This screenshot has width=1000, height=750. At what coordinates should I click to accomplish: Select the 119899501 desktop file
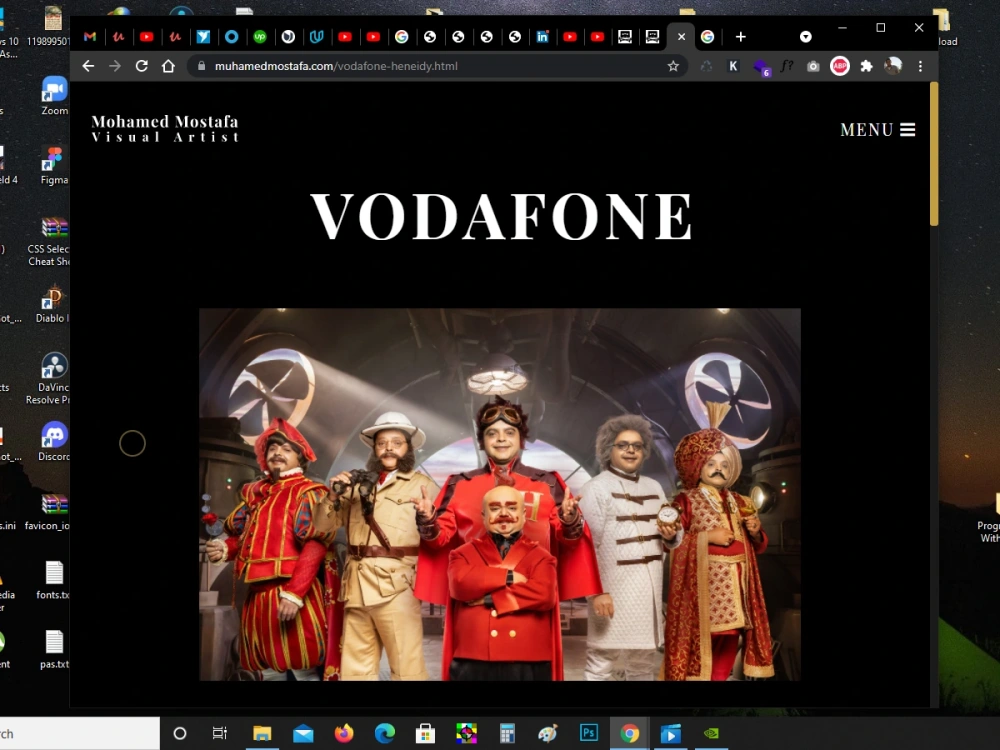pos(48,26)
